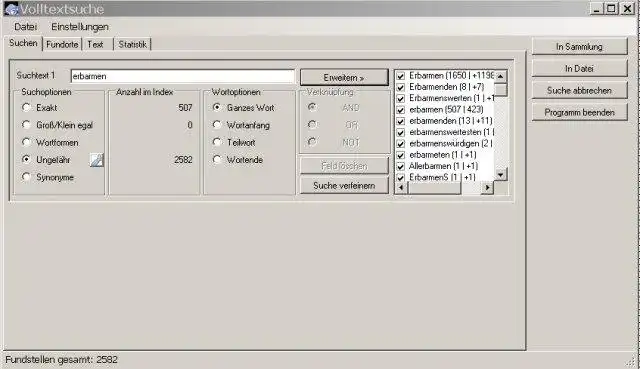Uncheck the erbarmeten (1 | +1) entry
The width and height of the screenshot is (640, 369).
(400, 155)
